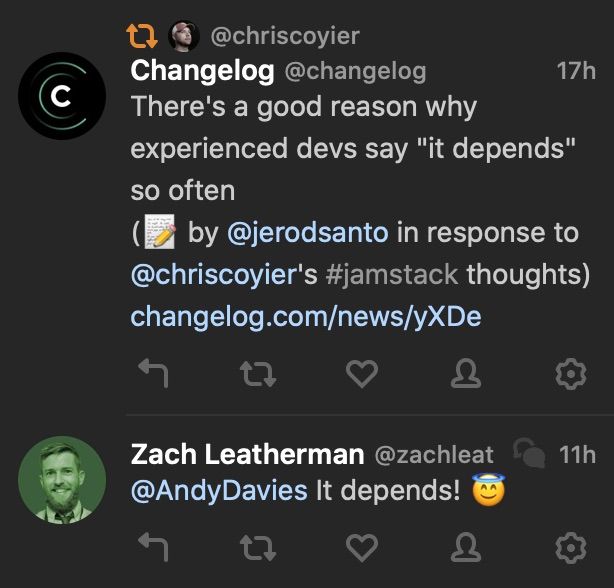Open the changelog.com/news/yXDe link
The height and width of the screenshot is (588, 614).
pyautogui.click(x=306, y=317)
